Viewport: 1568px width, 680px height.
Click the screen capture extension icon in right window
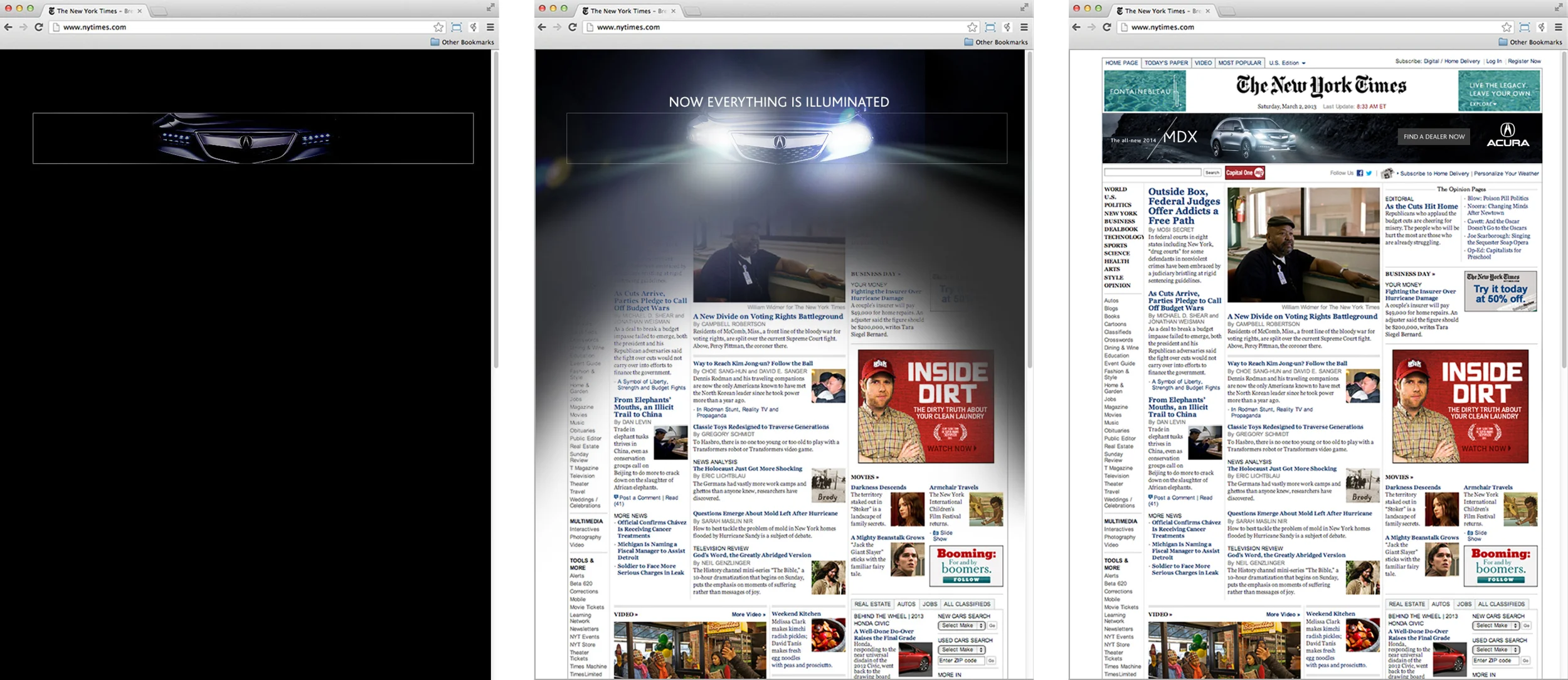point(1525,27)
